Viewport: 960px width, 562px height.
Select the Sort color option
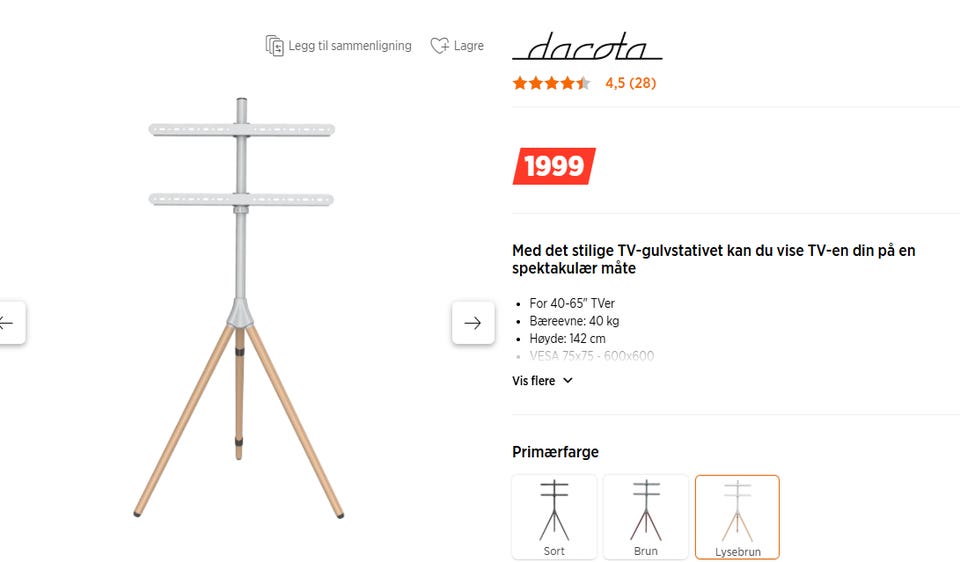click(554, 516)
